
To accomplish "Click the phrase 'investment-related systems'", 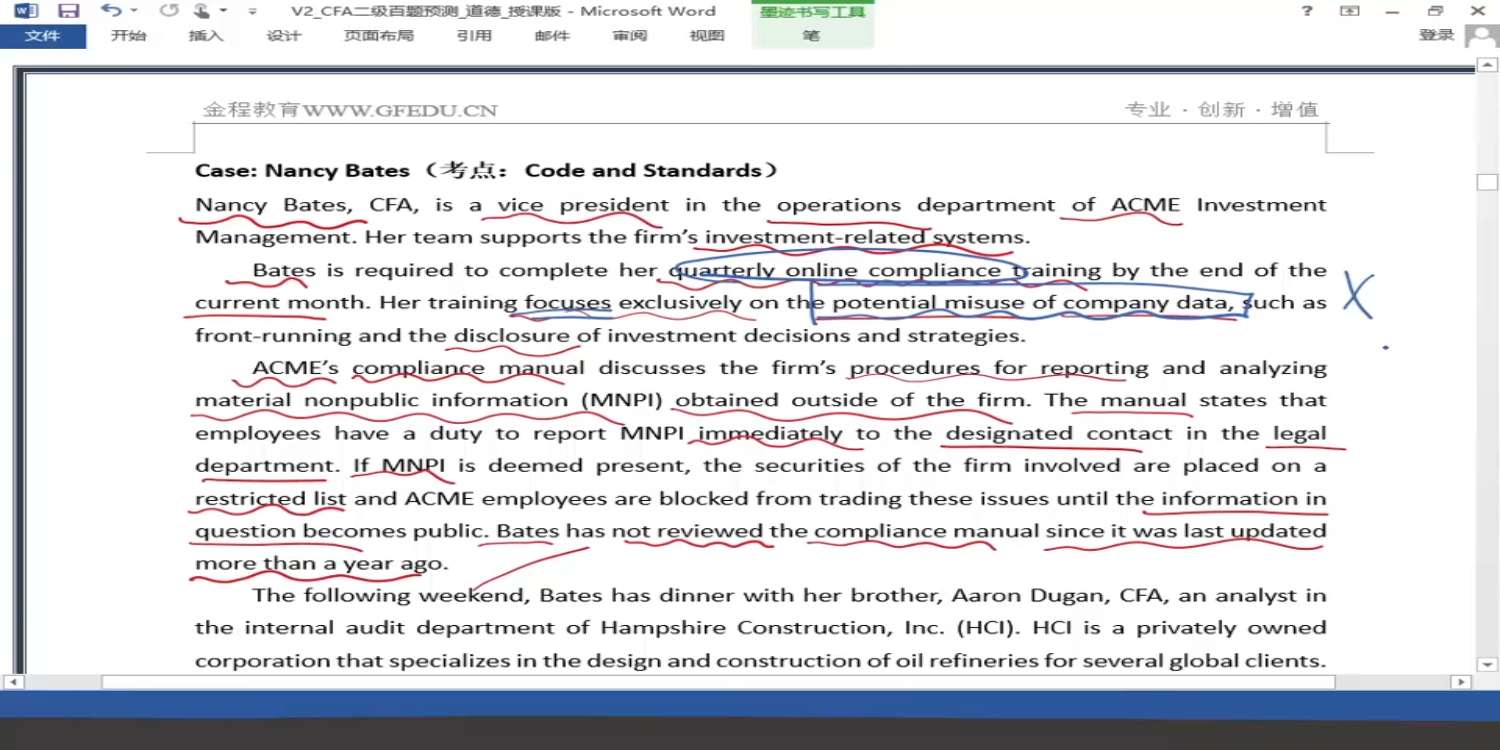I will click(867, 238).
